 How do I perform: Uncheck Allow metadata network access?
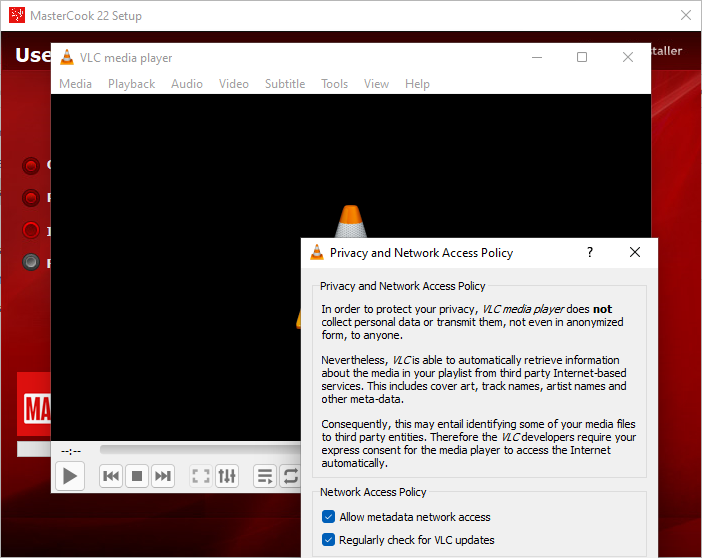point(328,517)
